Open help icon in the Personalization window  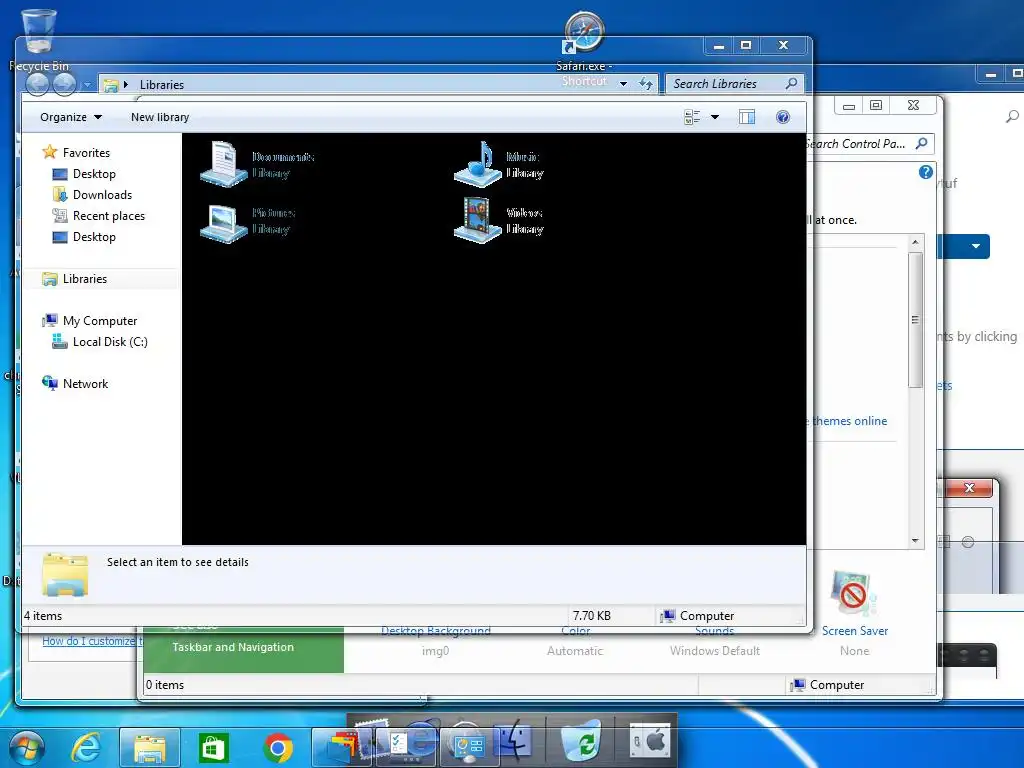[x=925, y=172]
